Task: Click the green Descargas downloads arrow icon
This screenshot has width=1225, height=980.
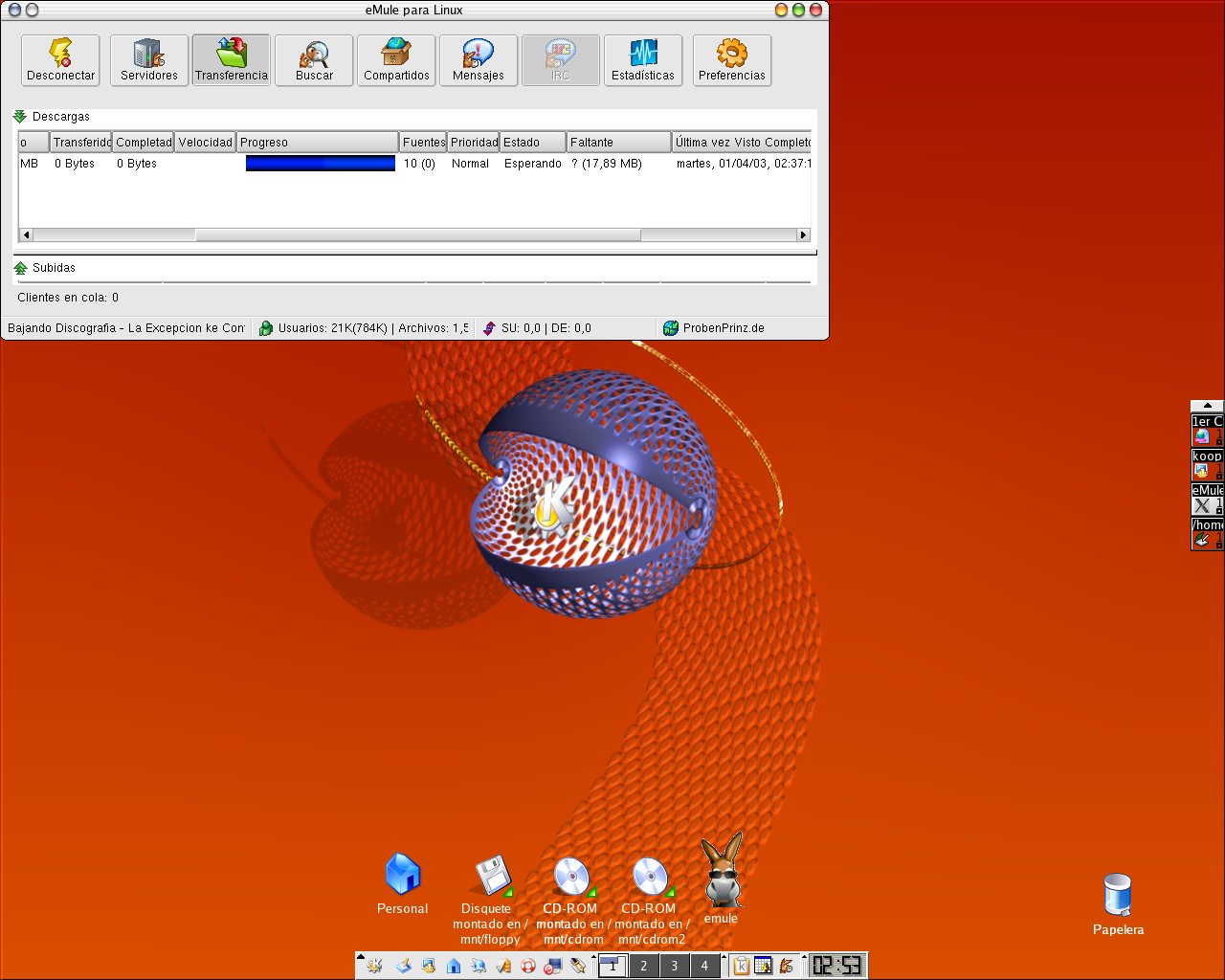Action: click(20, 117)
